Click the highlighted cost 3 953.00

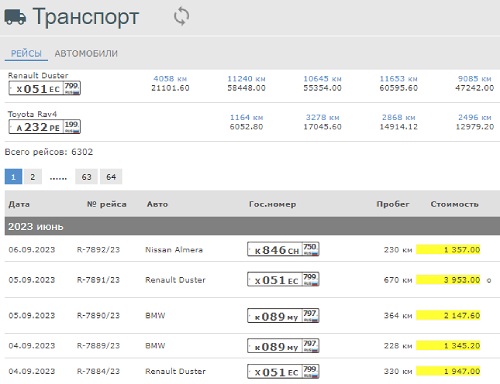coord(448,280)
